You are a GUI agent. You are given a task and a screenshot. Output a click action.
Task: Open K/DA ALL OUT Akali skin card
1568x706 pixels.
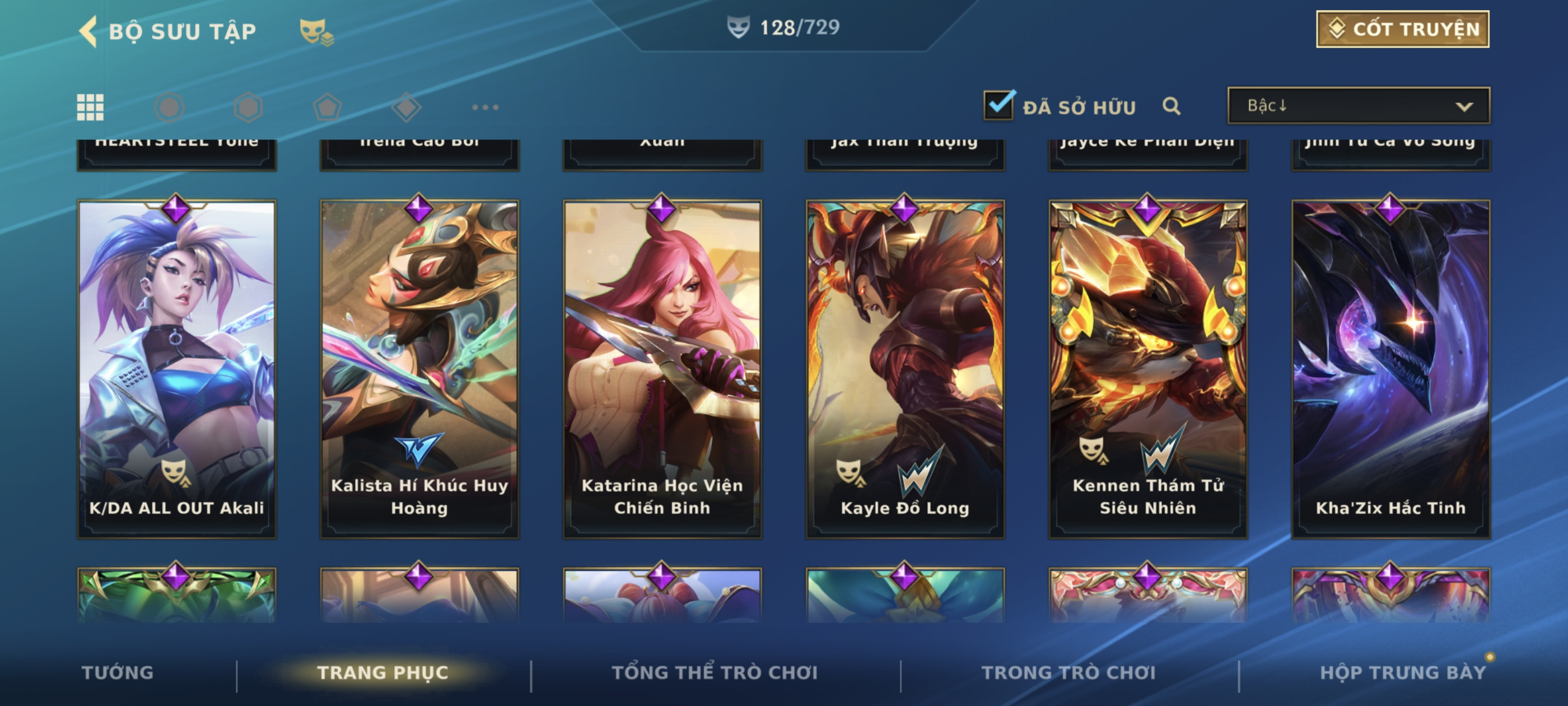[x=176, y=369]
